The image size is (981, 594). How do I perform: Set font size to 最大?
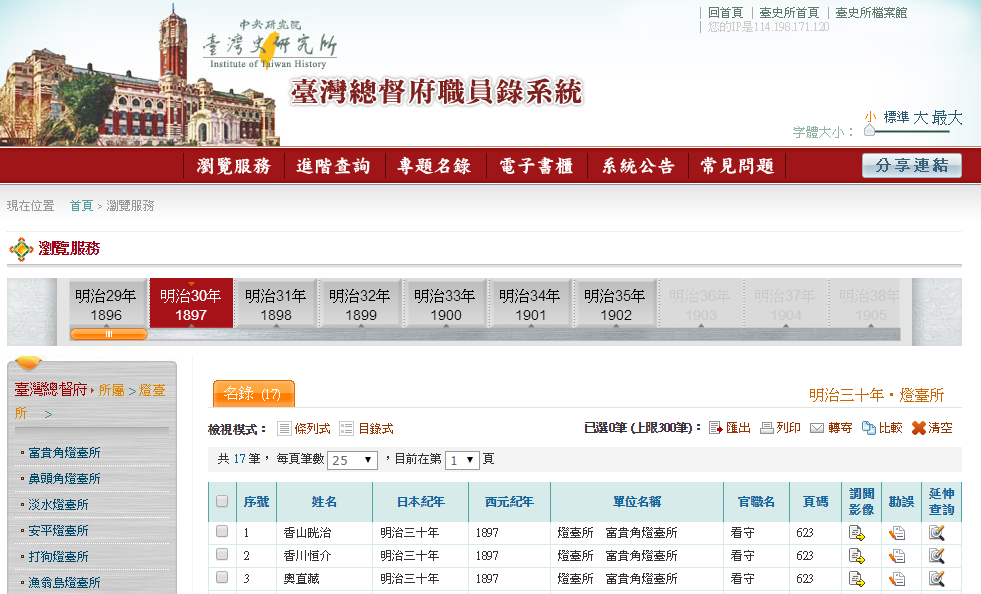[947, 118]
